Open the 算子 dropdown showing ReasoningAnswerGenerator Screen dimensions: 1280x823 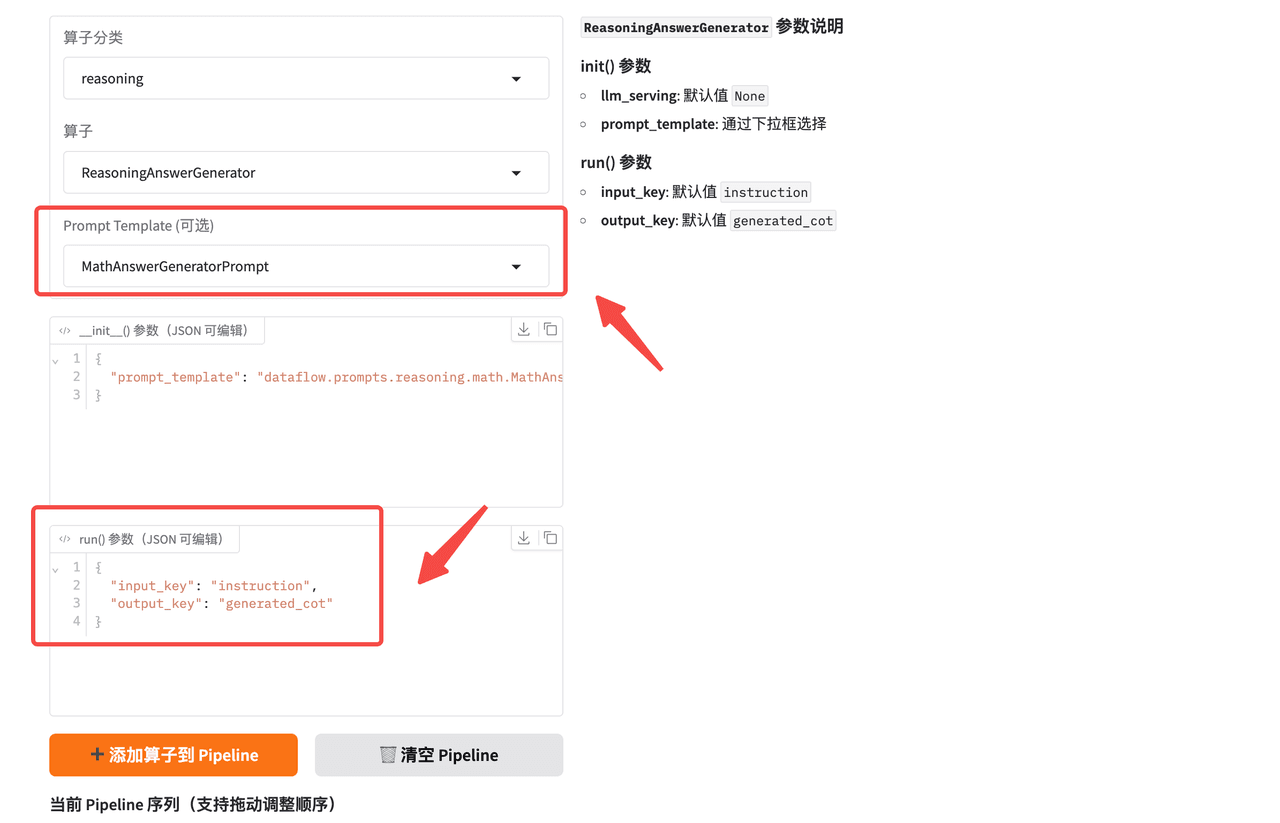pos(306,172)
